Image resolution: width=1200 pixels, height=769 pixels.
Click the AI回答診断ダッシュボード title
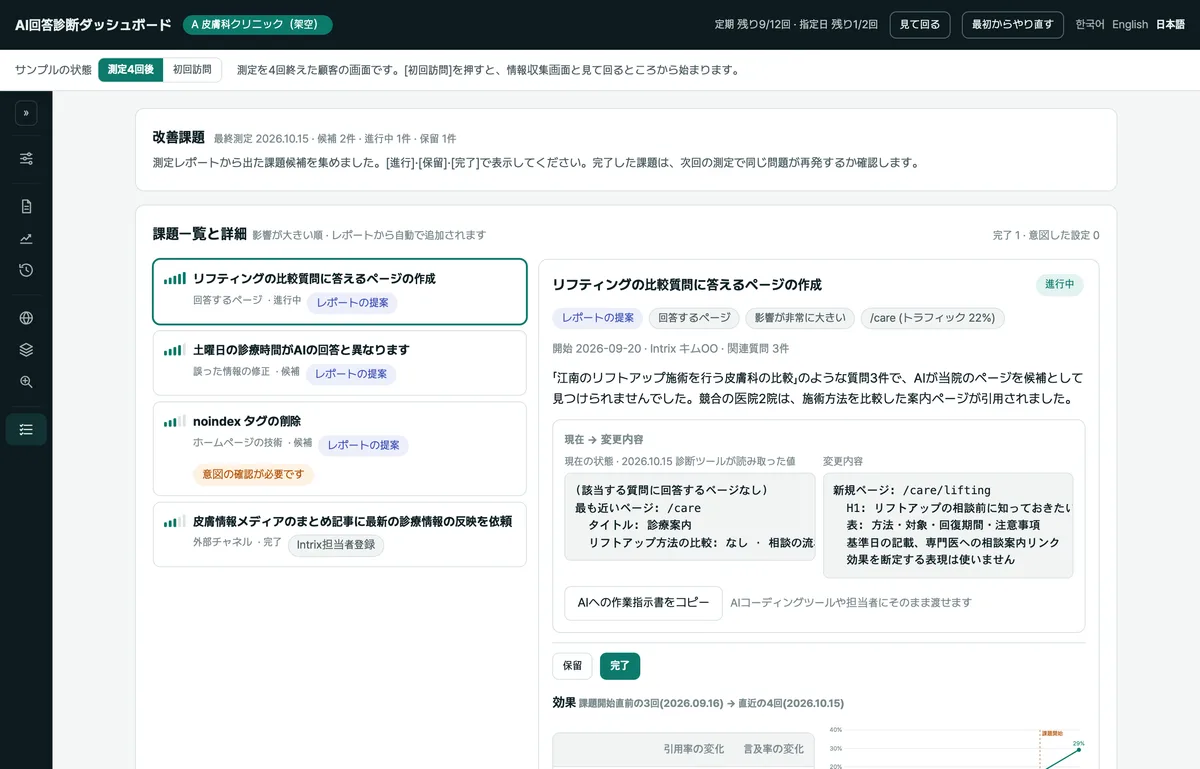pos(93,25)
